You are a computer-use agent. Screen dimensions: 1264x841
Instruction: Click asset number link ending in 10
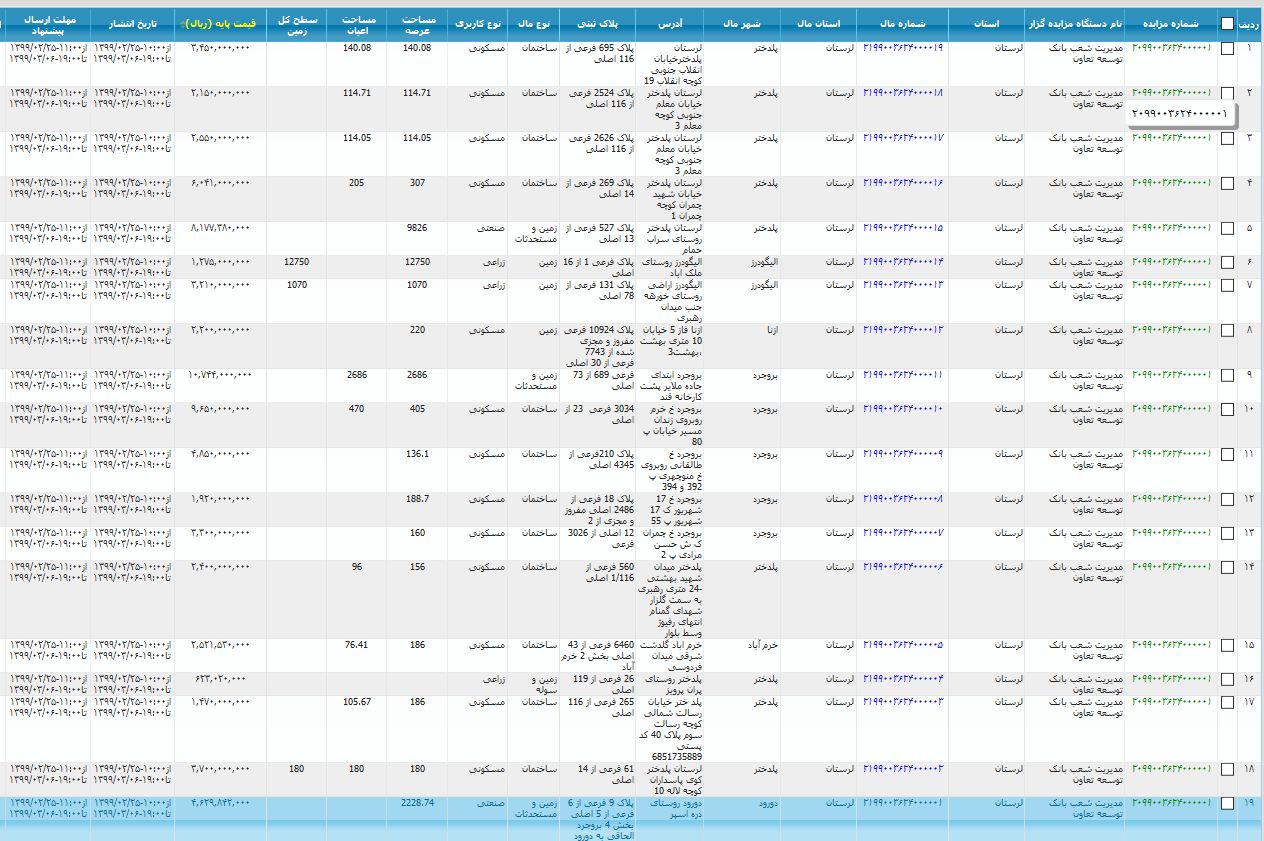903,409
